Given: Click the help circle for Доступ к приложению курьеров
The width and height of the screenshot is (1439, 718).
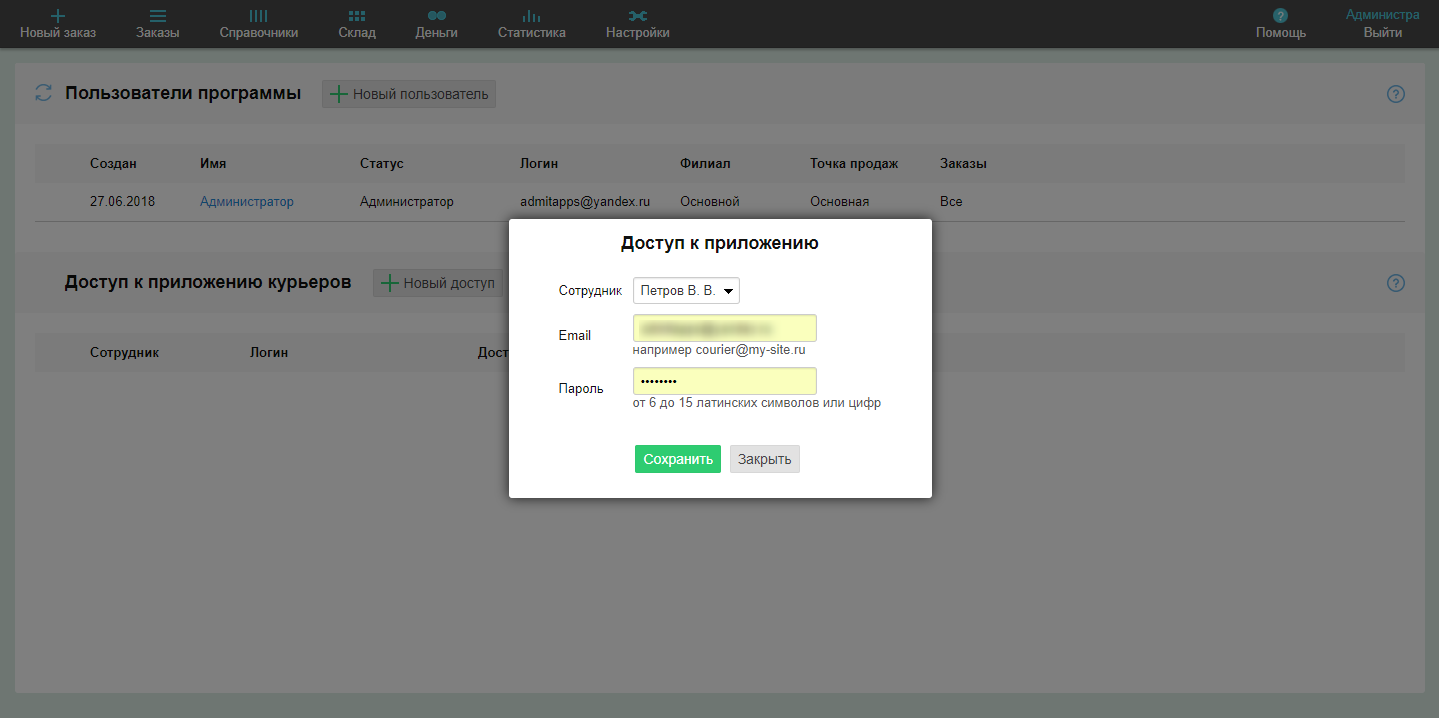Looking at the screenshot, I should (x=1395, y=283).
